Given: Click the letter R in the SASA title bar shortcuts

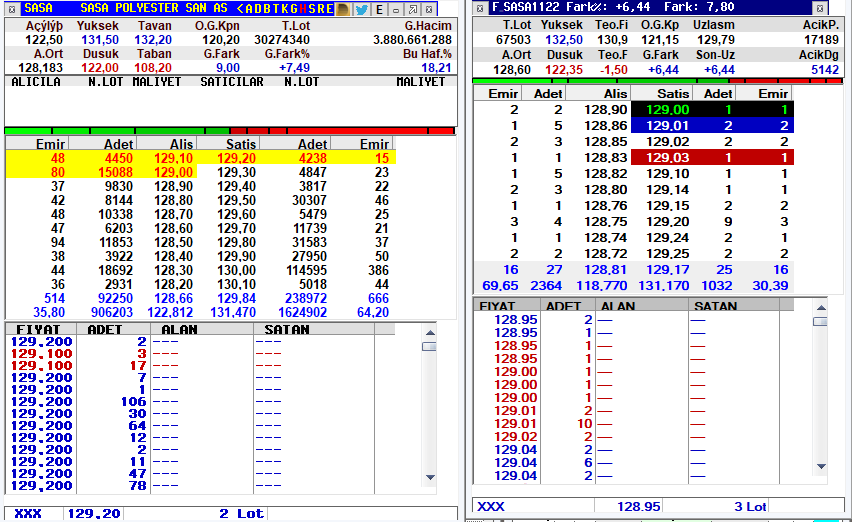Looking at the screenshot, I should [x=321, y=9].
